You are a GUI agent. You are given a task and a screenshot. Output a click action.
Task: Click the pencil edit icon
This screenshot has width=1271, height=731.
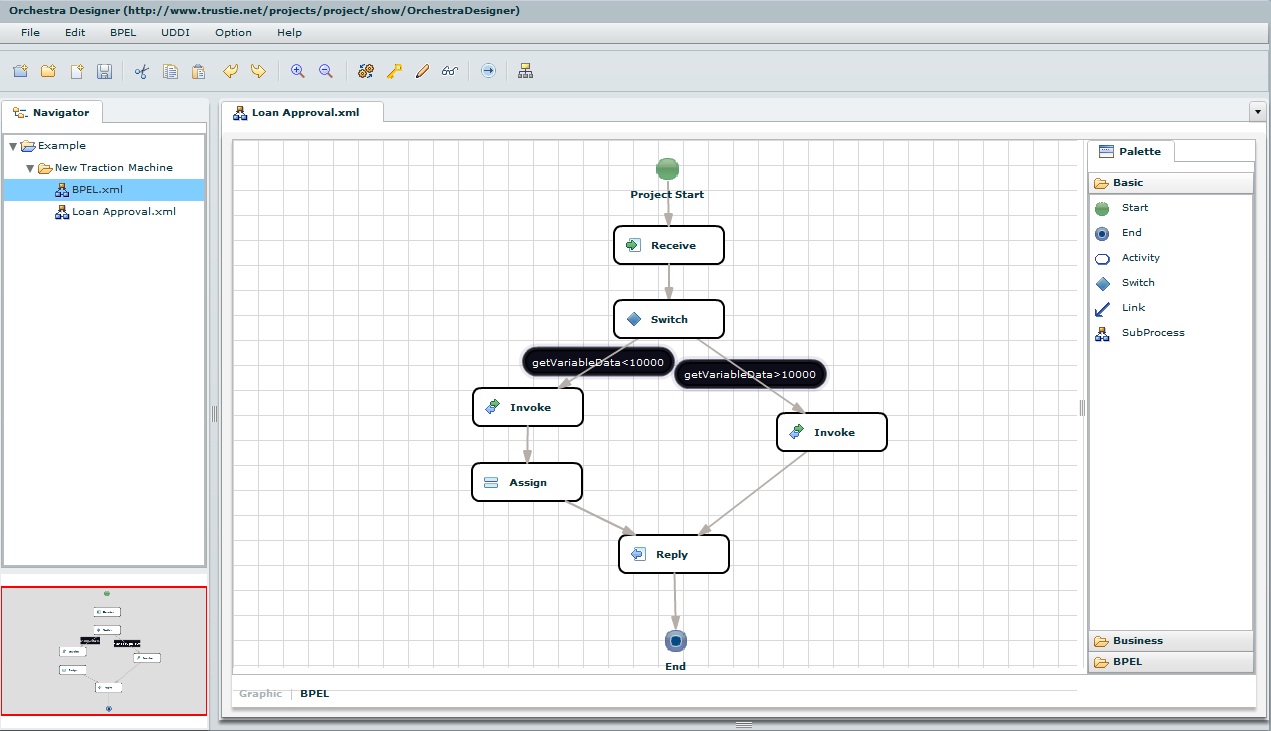pyautogui.click(x=421, y=71)
